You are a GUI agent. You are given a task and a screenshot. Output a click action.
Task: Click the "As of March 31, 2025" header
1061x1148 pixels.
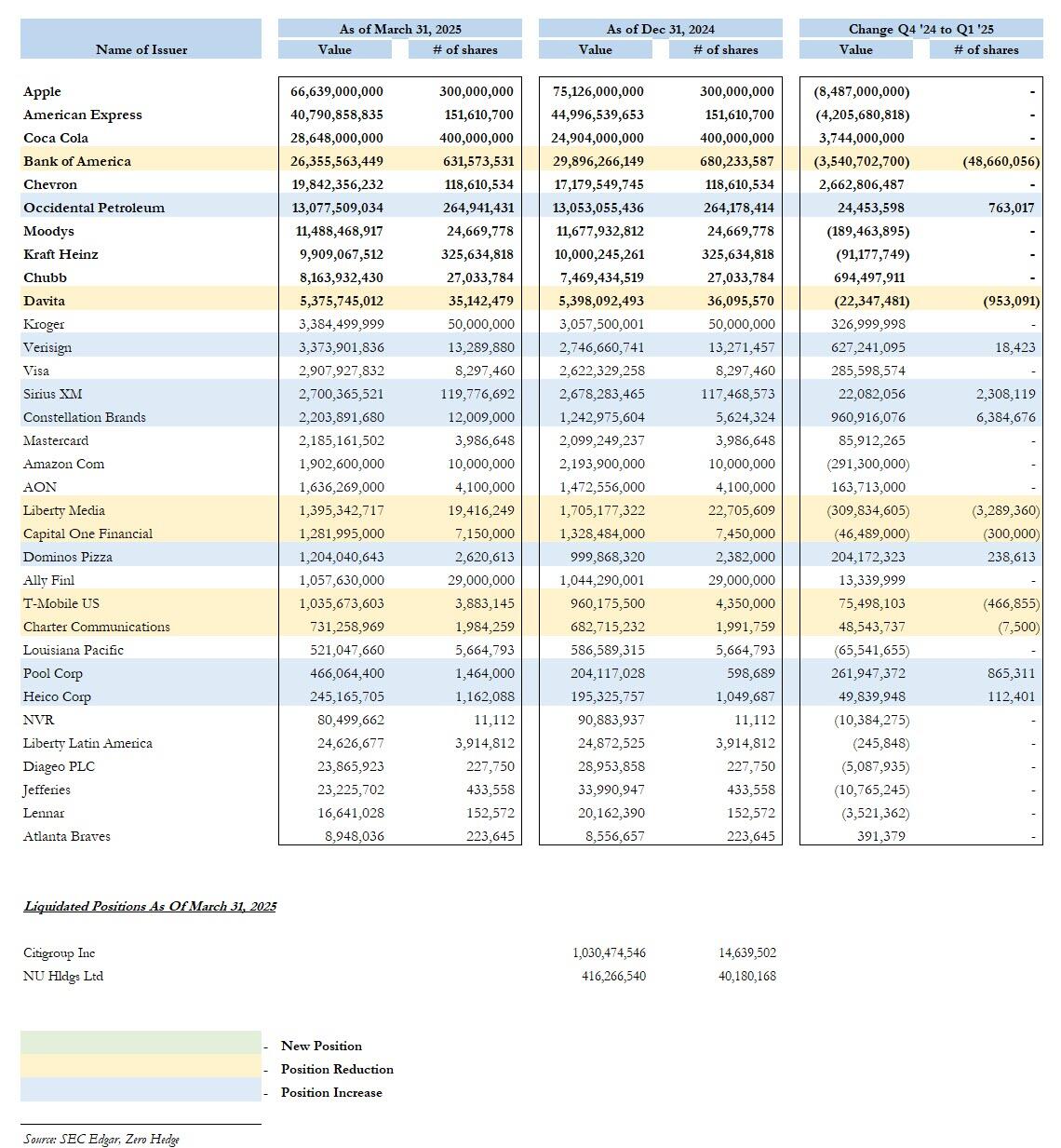coord(400,29)
